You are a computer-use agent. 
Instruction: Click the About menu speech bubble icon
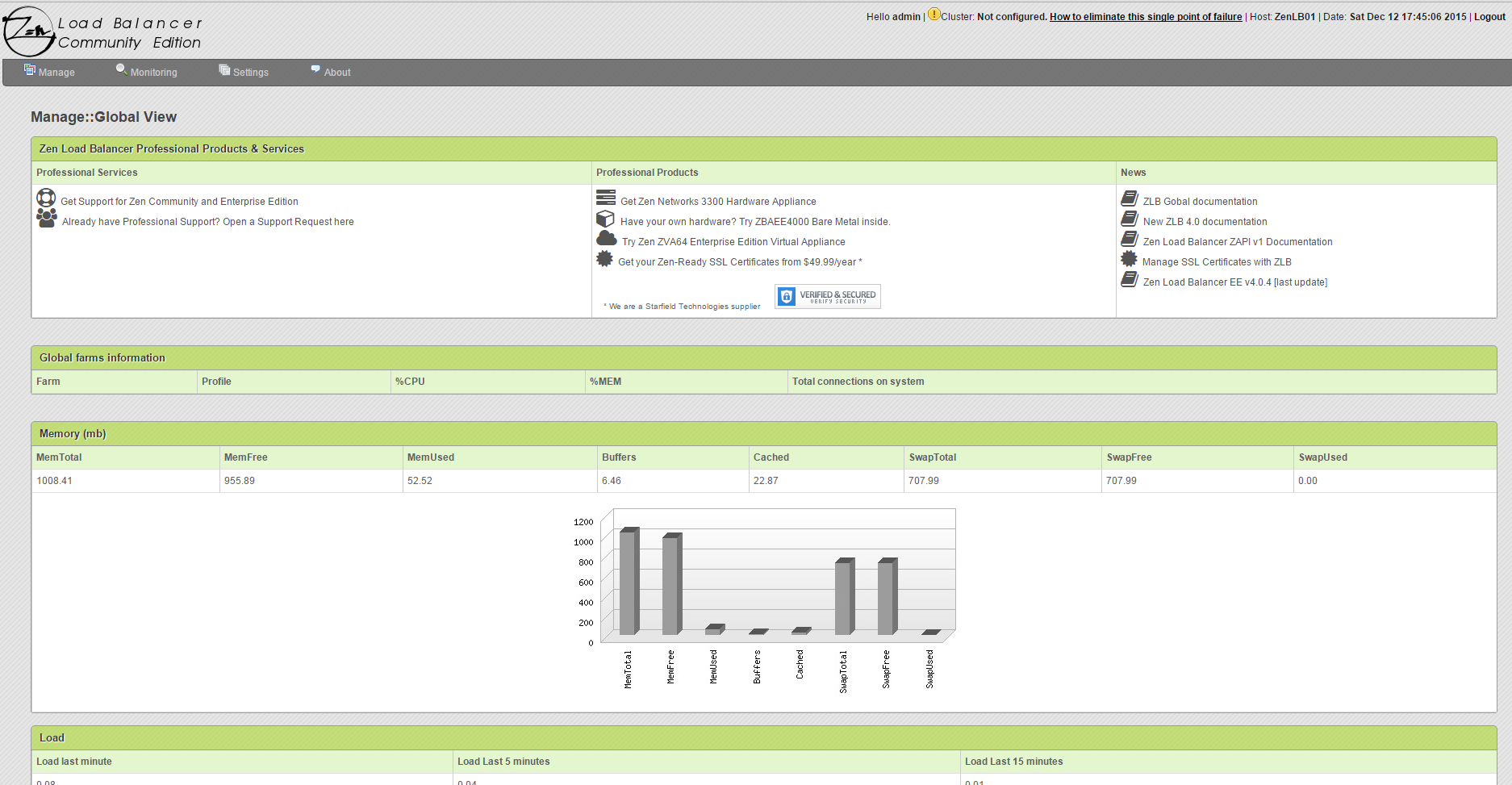(315, 69)
